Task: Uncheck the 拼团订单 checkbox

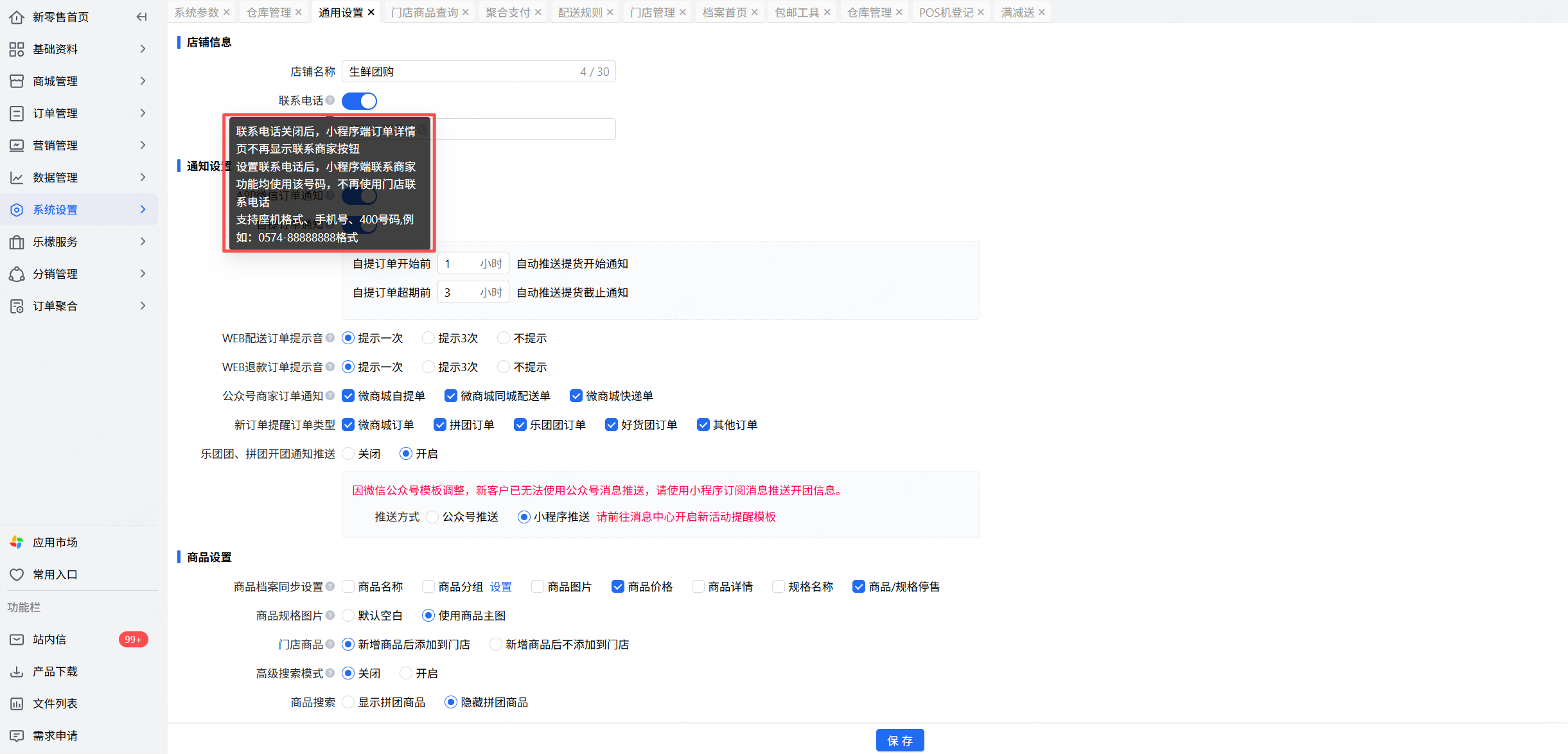Action: [x=440, y=425]
